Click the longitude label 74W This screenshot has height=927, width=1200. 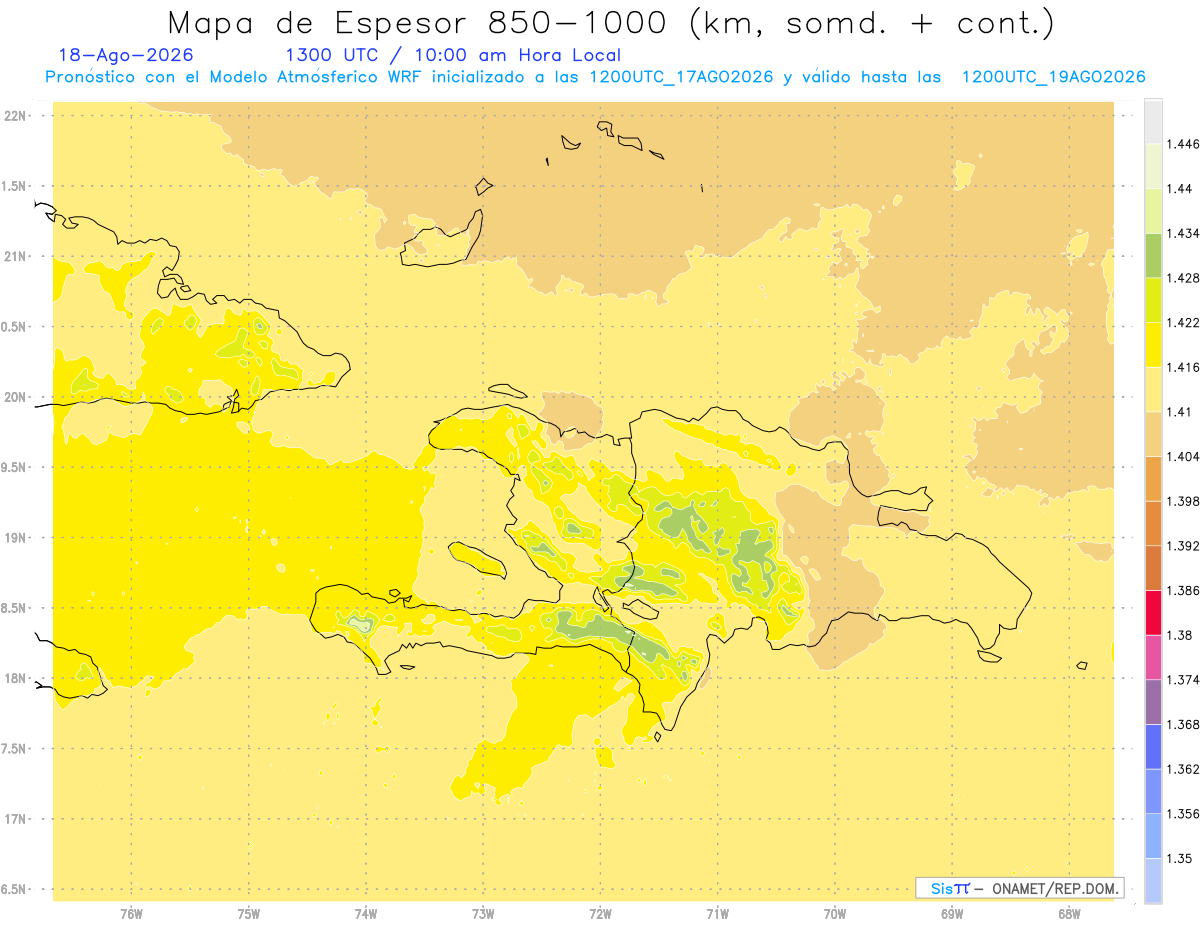[x=366, y=913]
